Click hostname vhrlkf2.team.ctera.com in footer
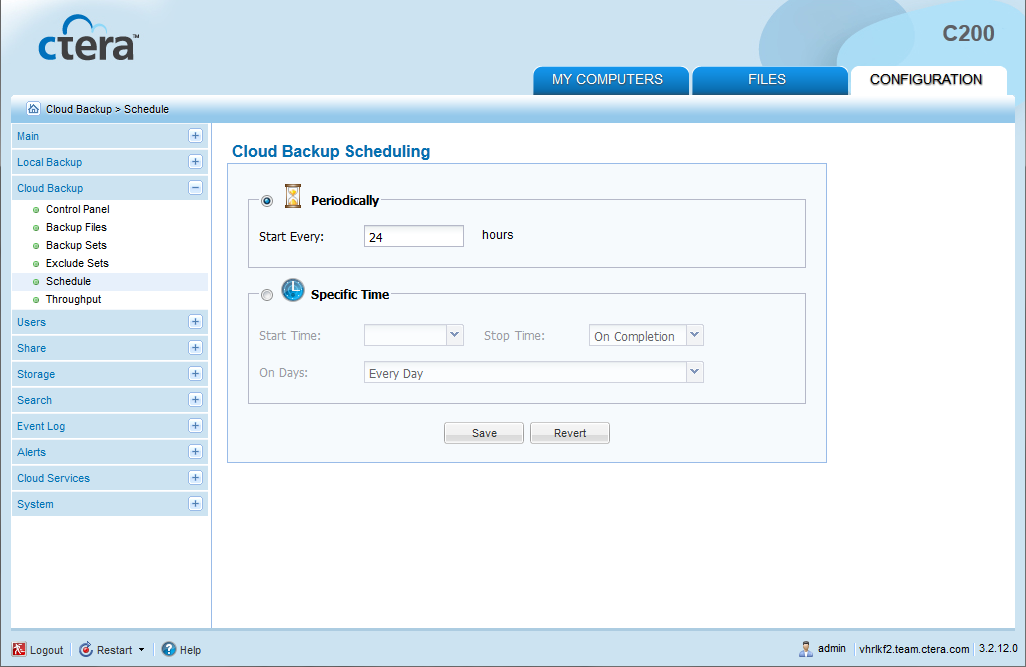The height and width of the screenshot is (667, 1026). pos(913,649)
